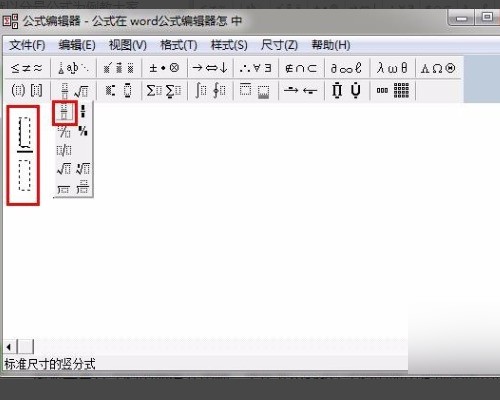Open the Greek uppercase letters palette
Viewport: 500px width, 400px height.
[x=438, y=68]
